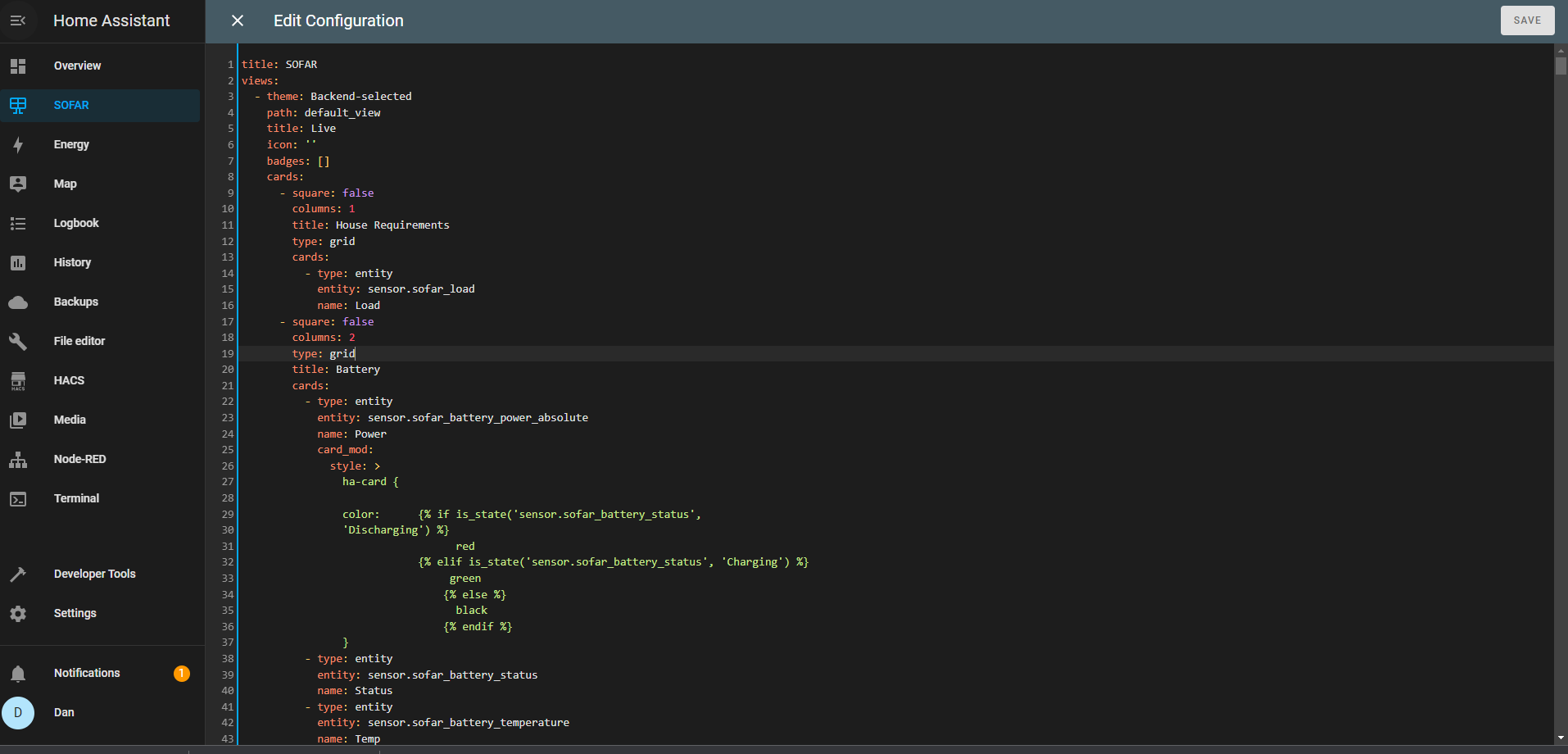Click the 'name: Load' line
1568x754 pixels.
(348, 305)
